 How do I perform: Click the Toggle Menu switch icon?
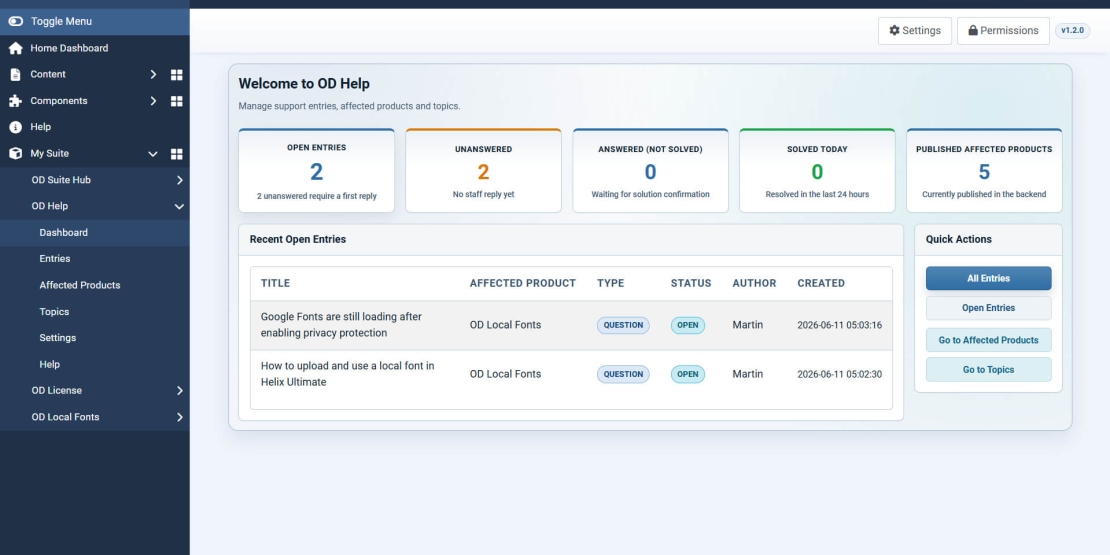coord(16,21)
